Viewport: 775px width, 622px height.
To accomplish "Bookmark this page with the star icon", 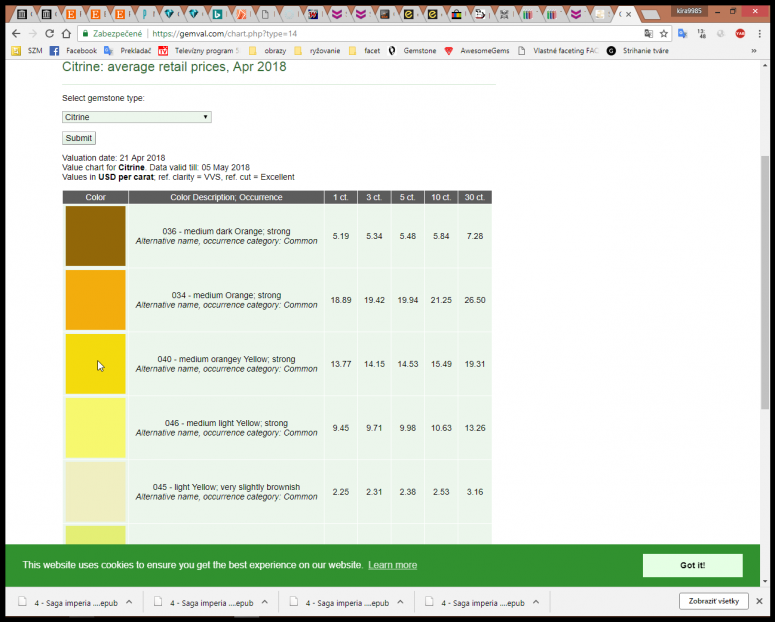I will (664, 34).
